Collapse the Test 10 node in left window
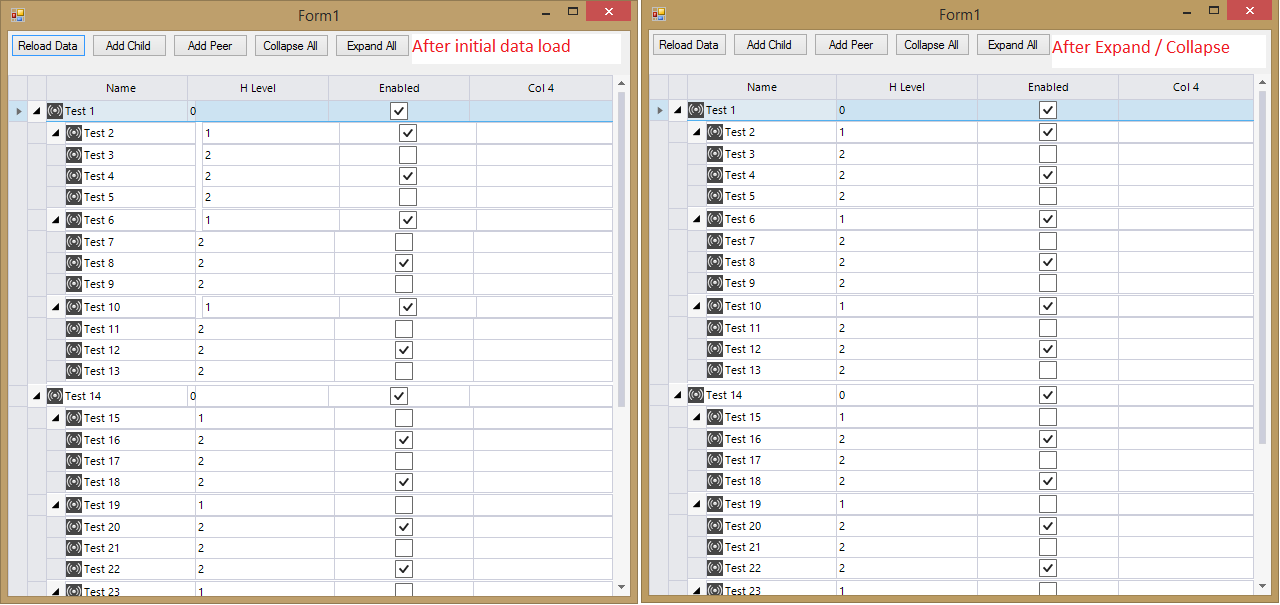The image size is (1280, 605). (x=56, y=307)
